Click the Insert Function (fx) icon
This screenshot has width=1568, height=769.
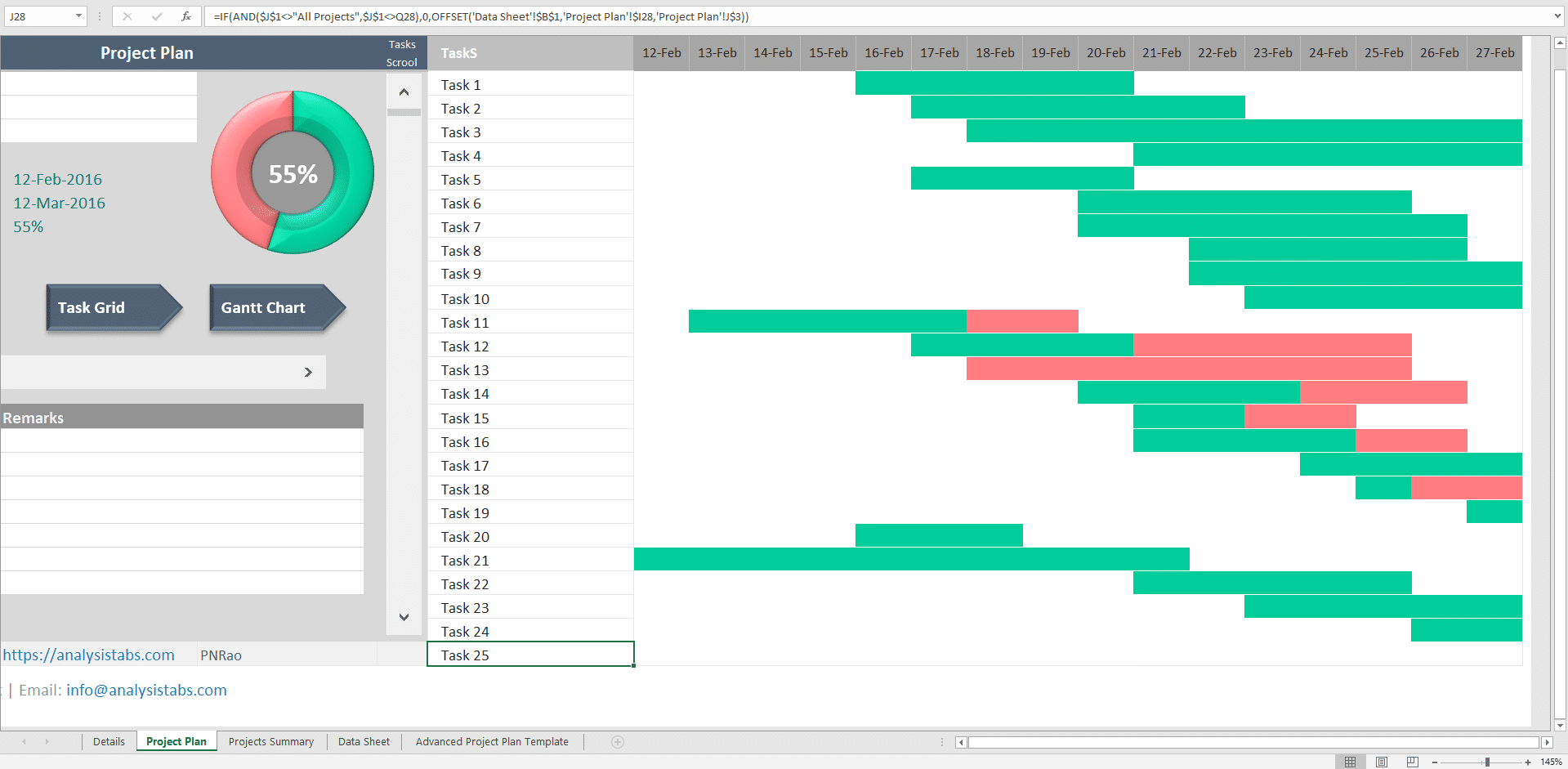(x=185, y=16)
